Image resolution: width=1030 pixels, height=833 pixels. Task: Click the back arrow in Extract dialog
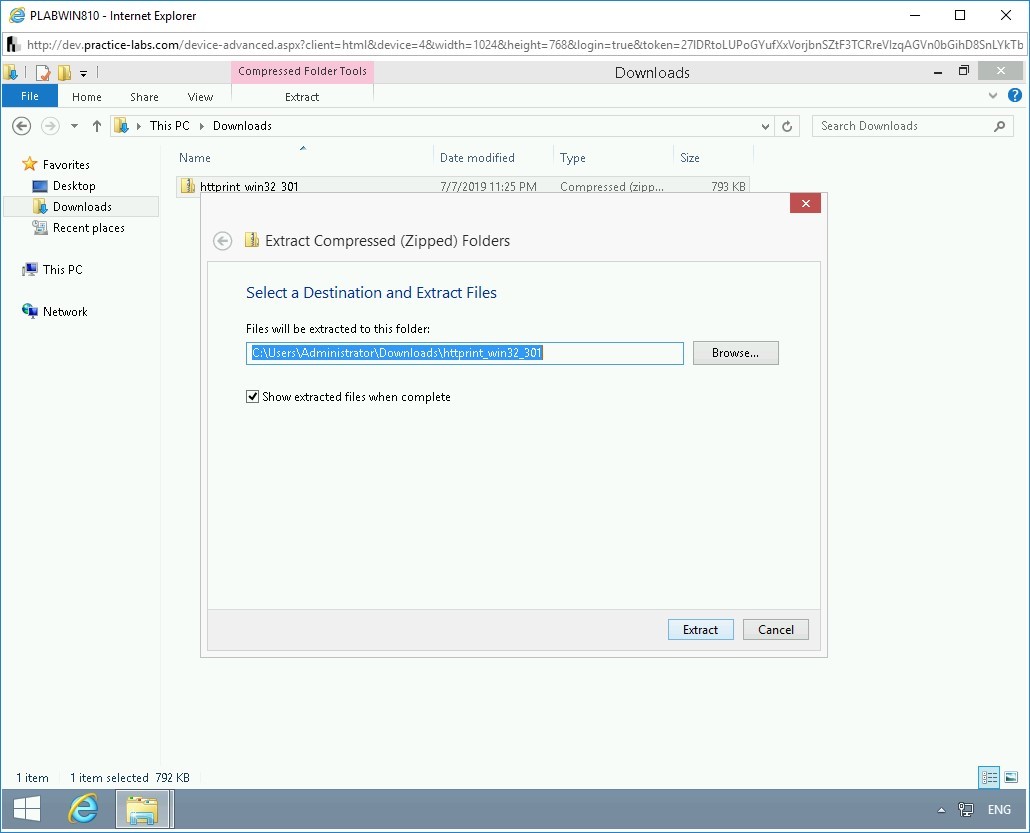(x=223, y=241)
